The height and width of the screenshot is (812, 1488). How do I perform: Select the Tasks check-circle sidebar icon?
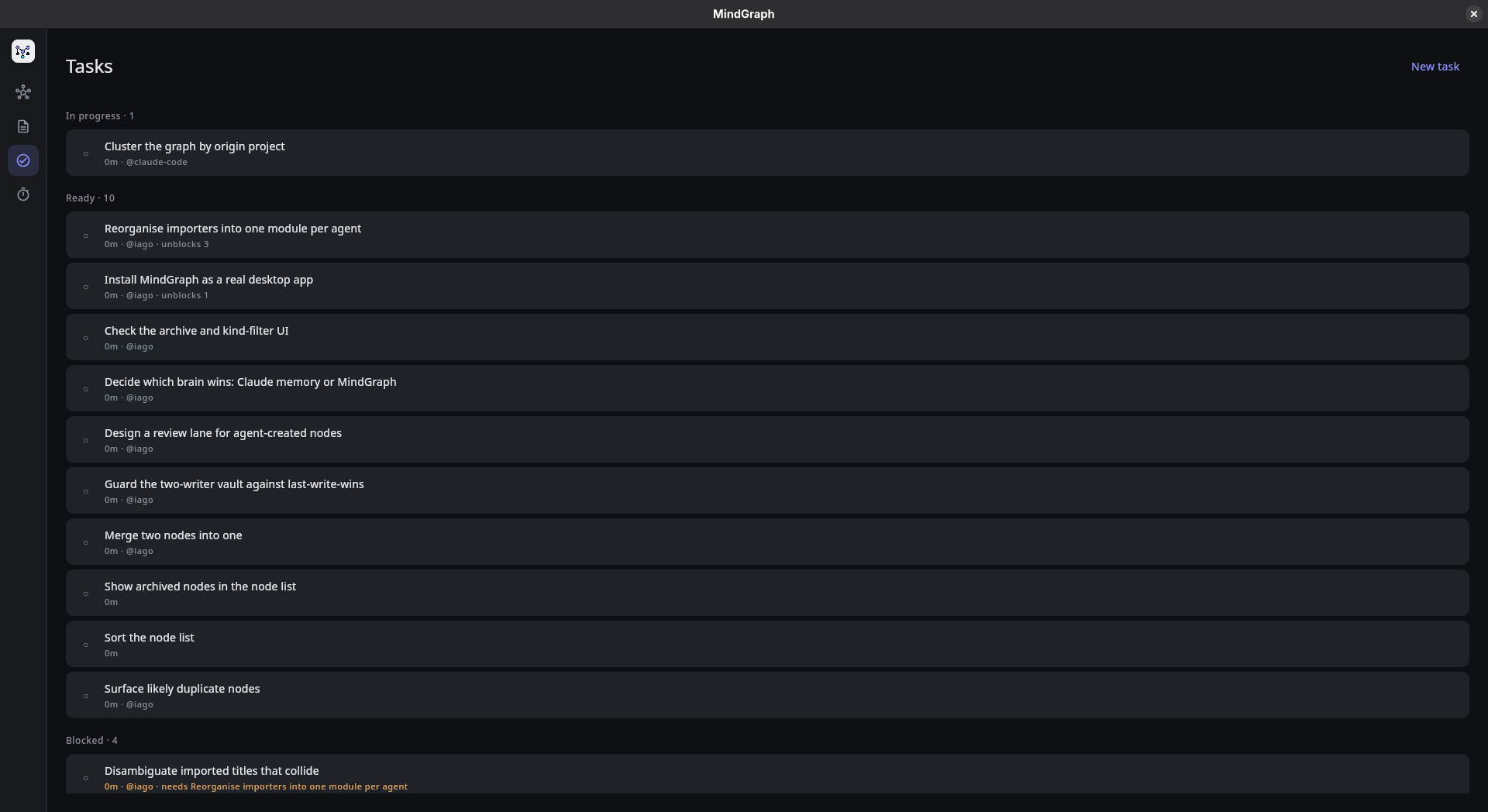coord(23,160)
